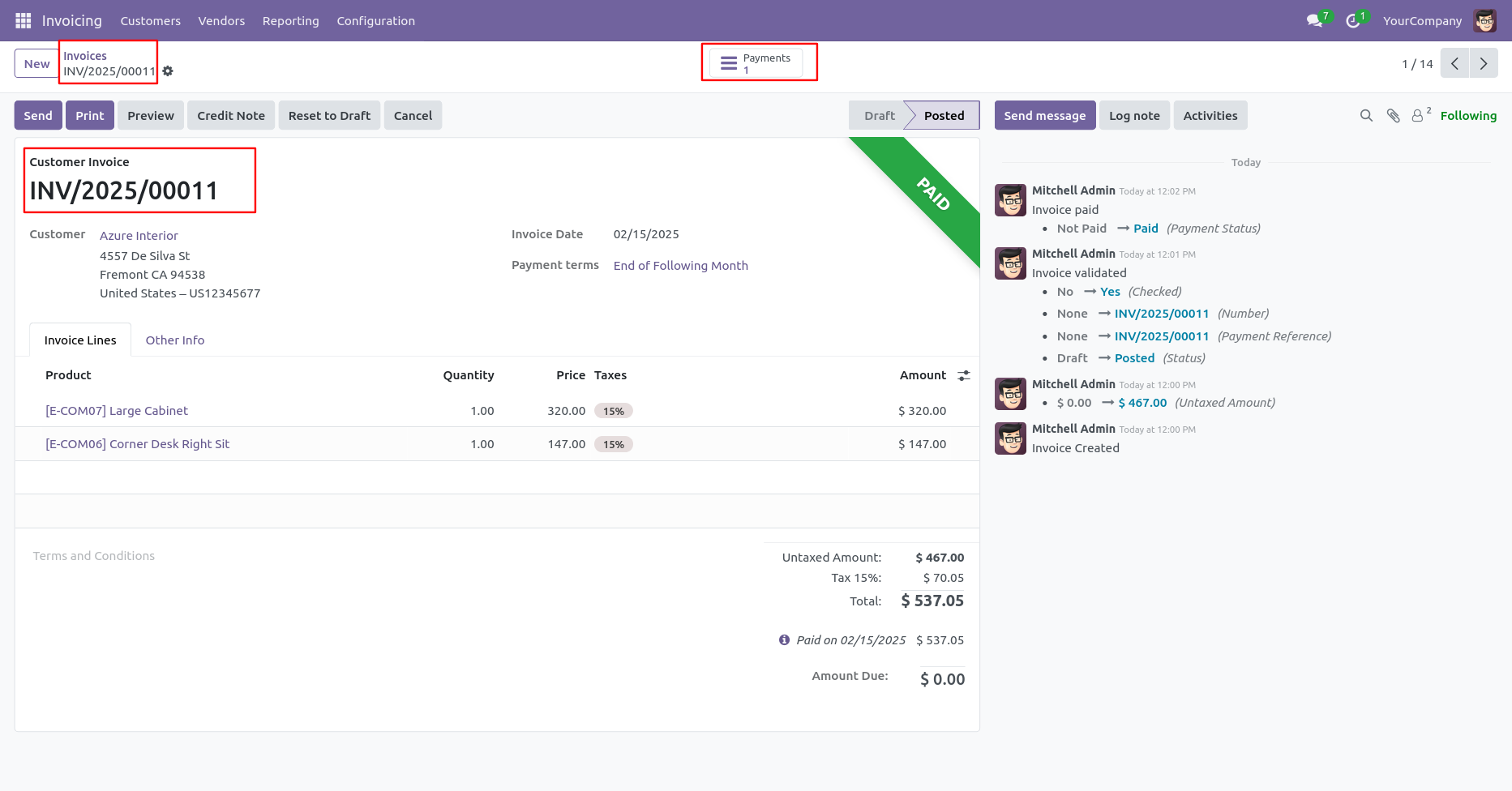Click the user avatar in top bar
This screenshot has height=791, width=1512.
click(1485, 20)
